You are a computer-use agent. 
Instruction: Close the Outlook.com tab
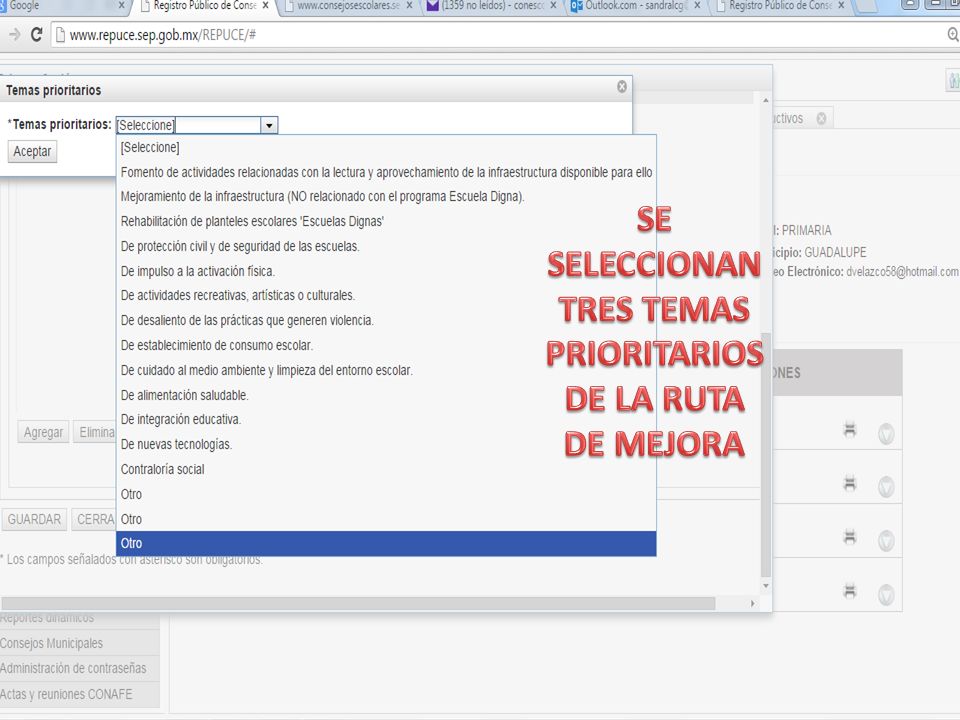tap(697, 6)
